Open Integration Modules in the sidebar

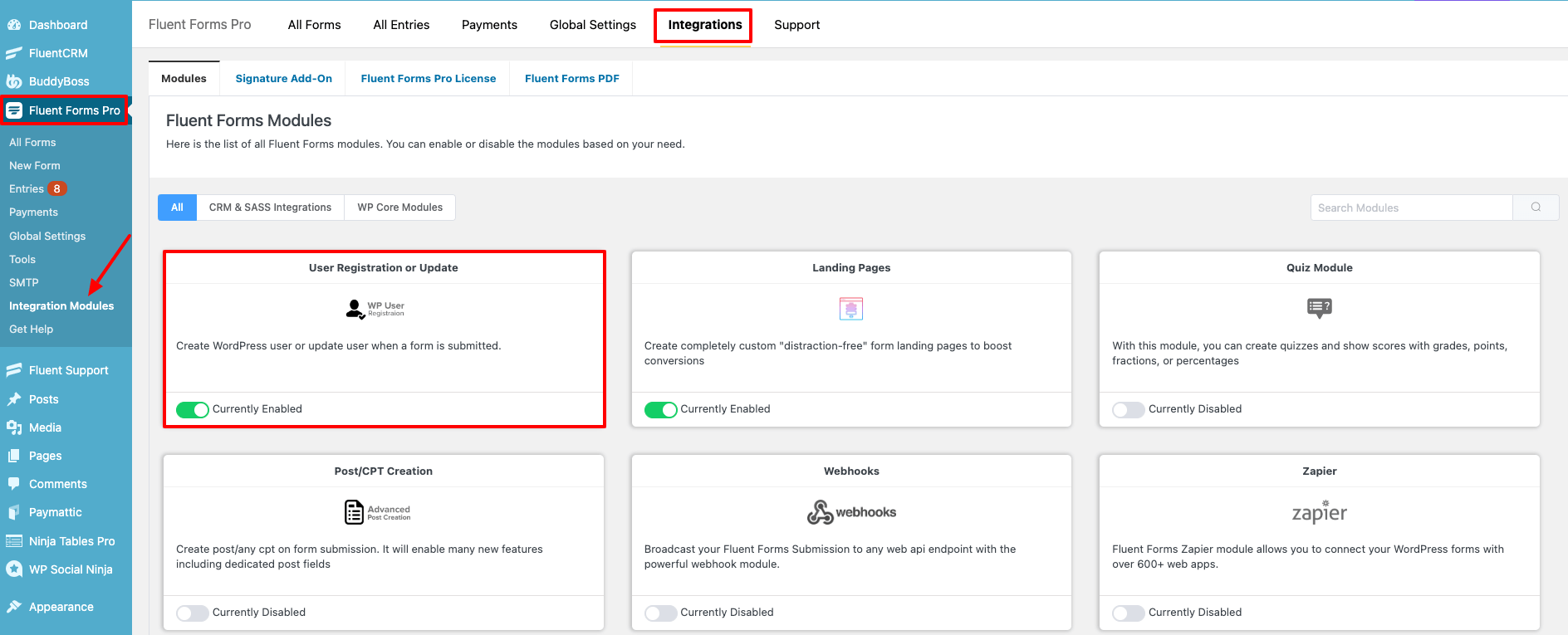point(61,305)
